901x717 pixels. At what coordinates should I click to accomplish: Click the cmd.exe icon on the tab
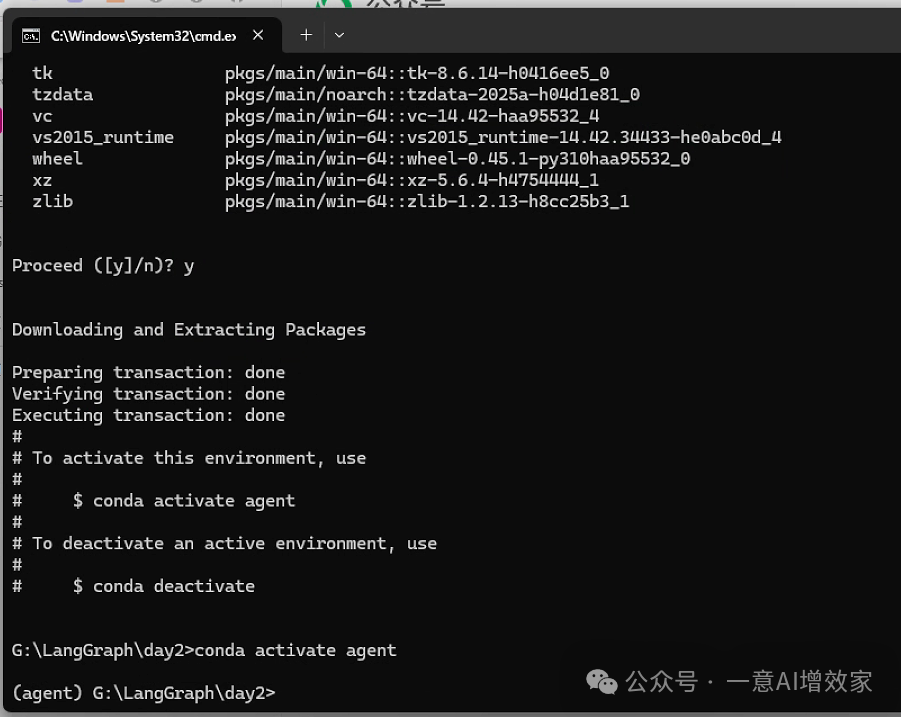[x=31, y=35]
